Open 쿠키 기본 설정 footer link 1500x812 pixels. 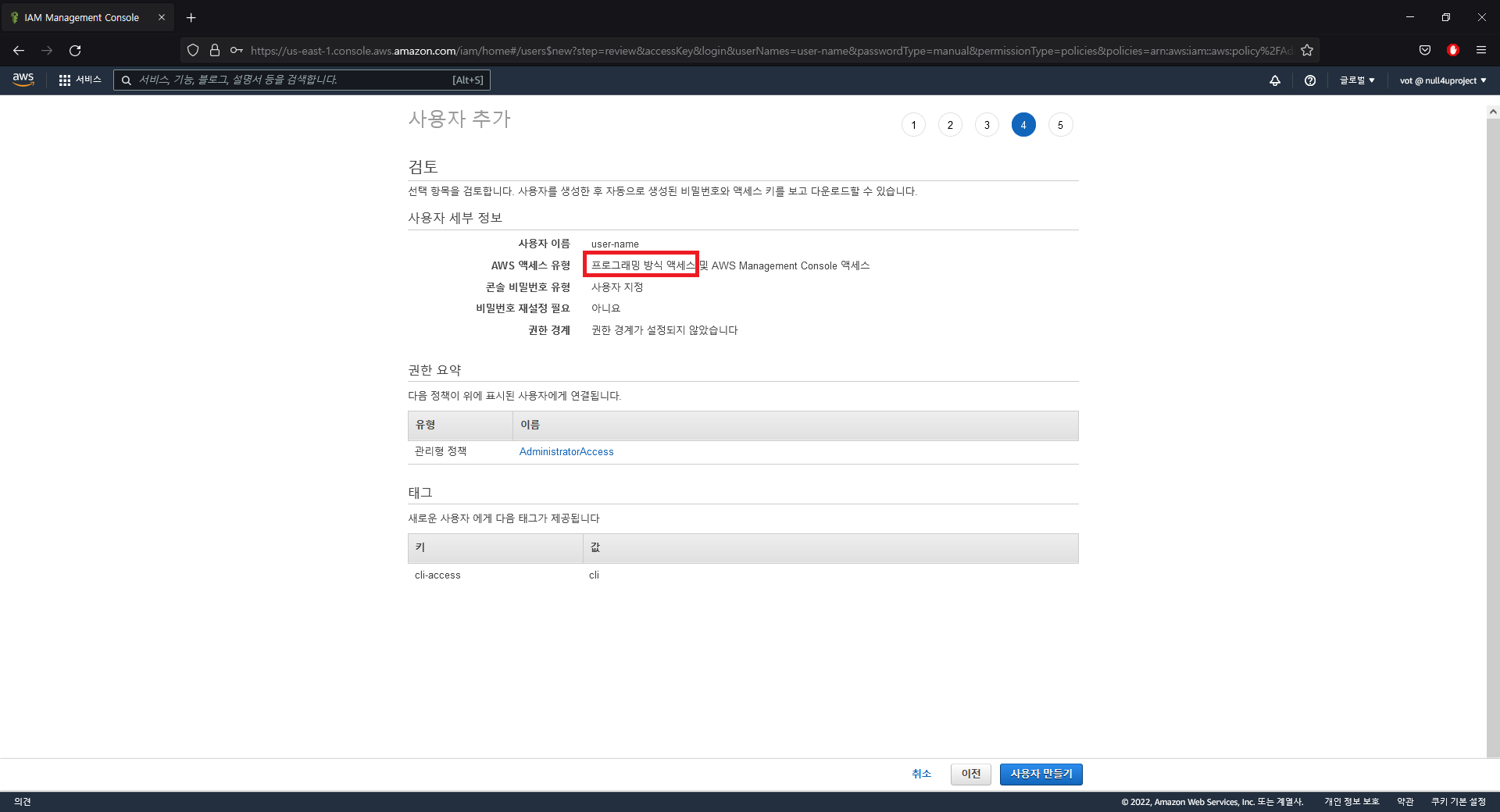(1459, 802)
